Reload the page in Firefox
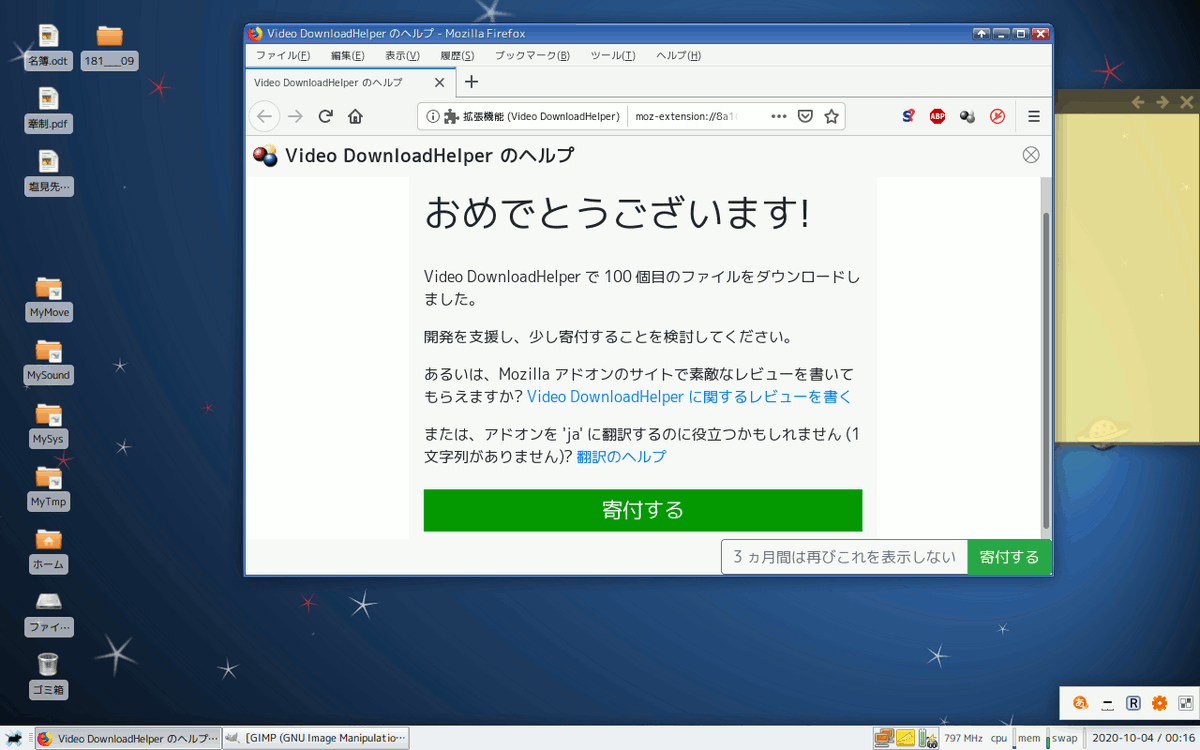The width and height of the screenshot is (1200, 750). click(x=325, y=116)
